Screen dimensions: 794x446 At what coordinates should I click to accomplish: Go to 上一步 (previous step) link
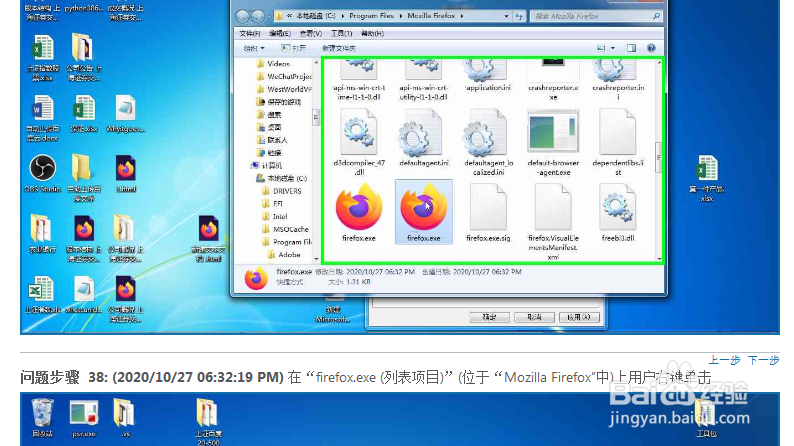pos(725,360)
